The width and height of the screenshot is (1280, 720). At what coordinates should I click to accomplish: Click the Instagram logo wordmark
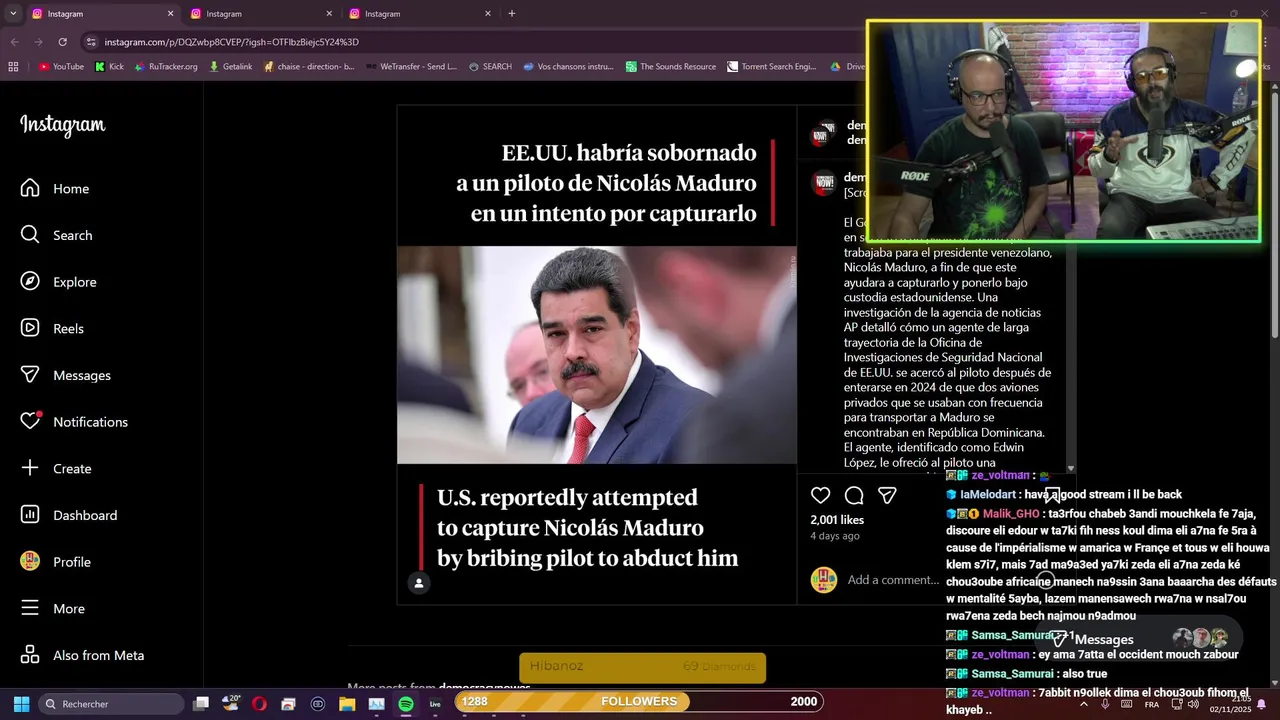[x=63, y=125]
